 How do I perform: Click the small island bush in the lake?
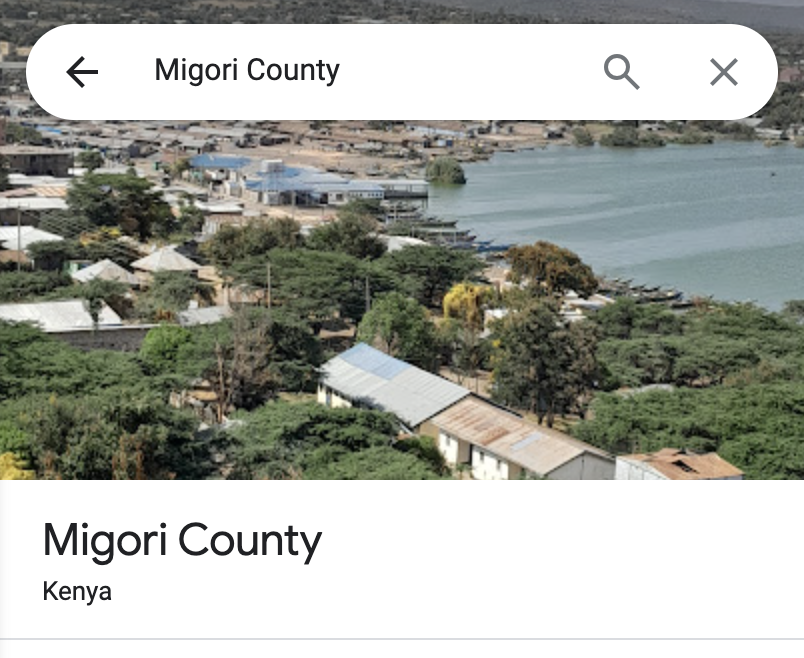point(445,171)
